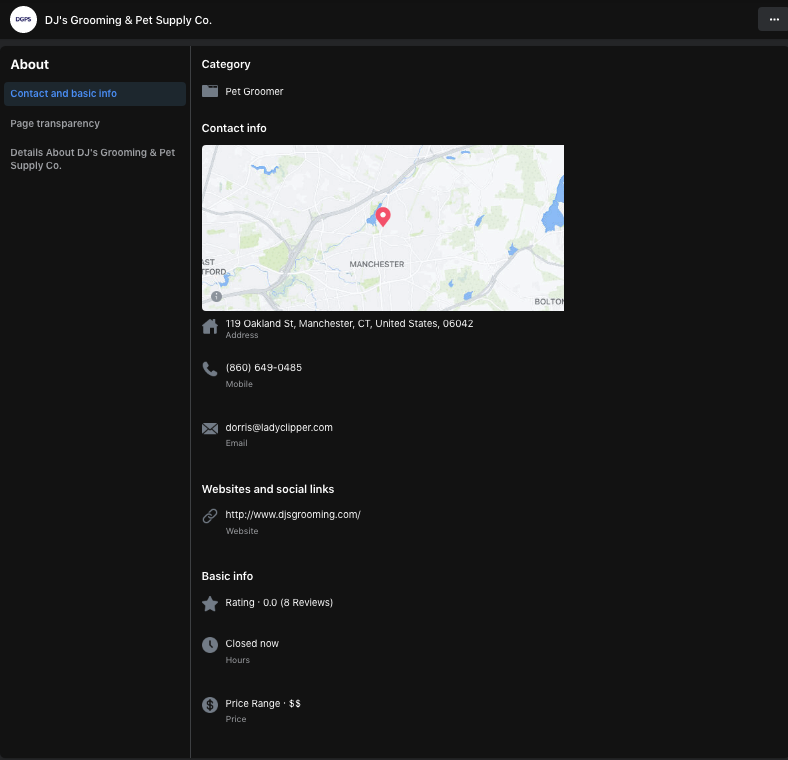Click the rating star icon

[210, 604]
